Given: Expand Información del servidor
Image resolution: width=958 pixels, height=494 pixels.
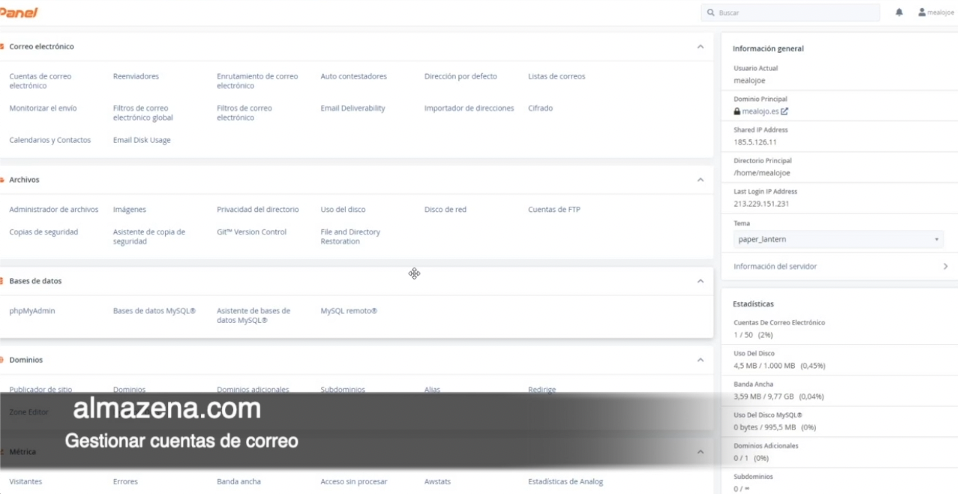Looking at the screenshot, I should click(x=945, y=267).
